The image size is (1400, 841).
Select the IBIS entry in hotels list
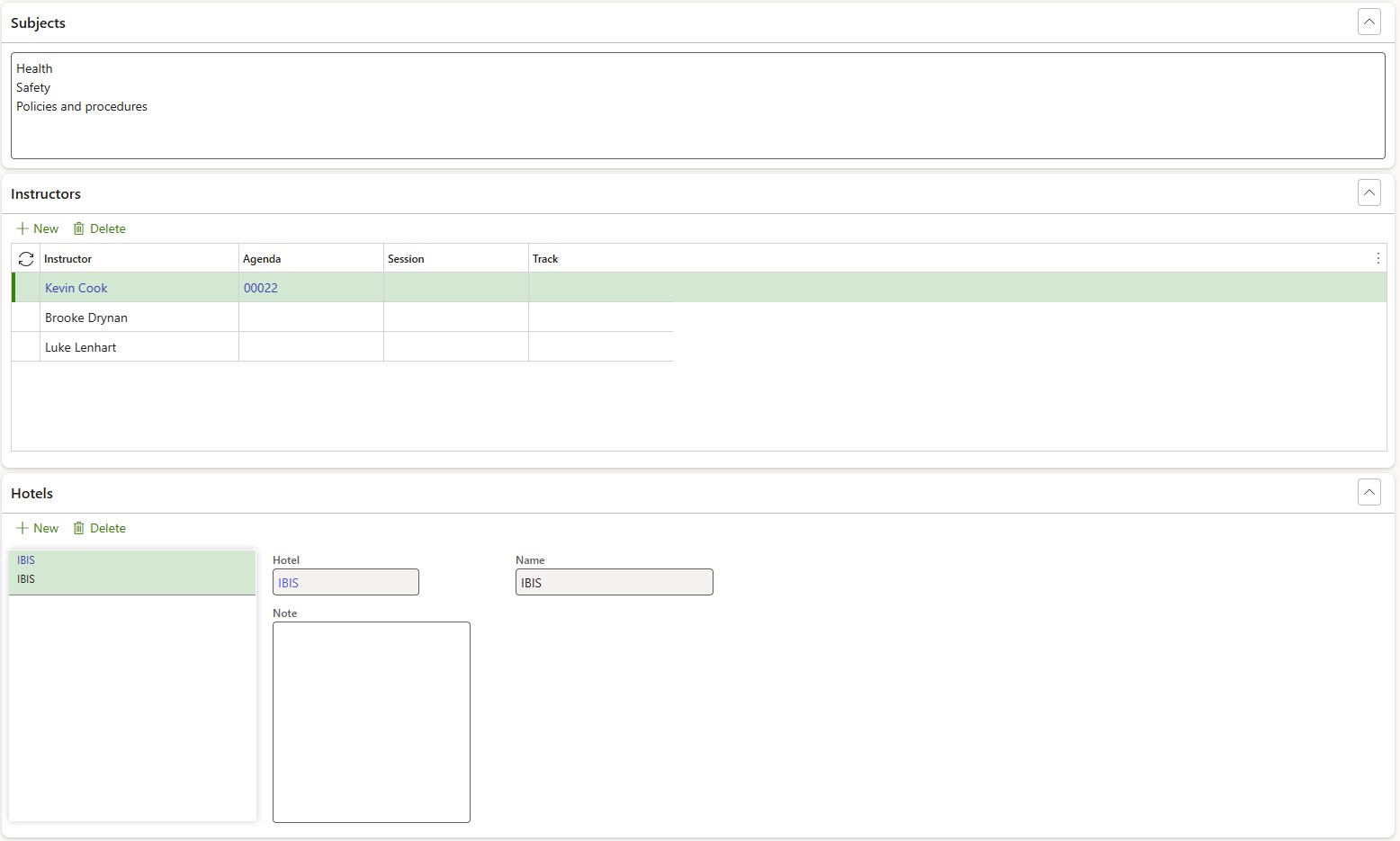click(131, 570)
